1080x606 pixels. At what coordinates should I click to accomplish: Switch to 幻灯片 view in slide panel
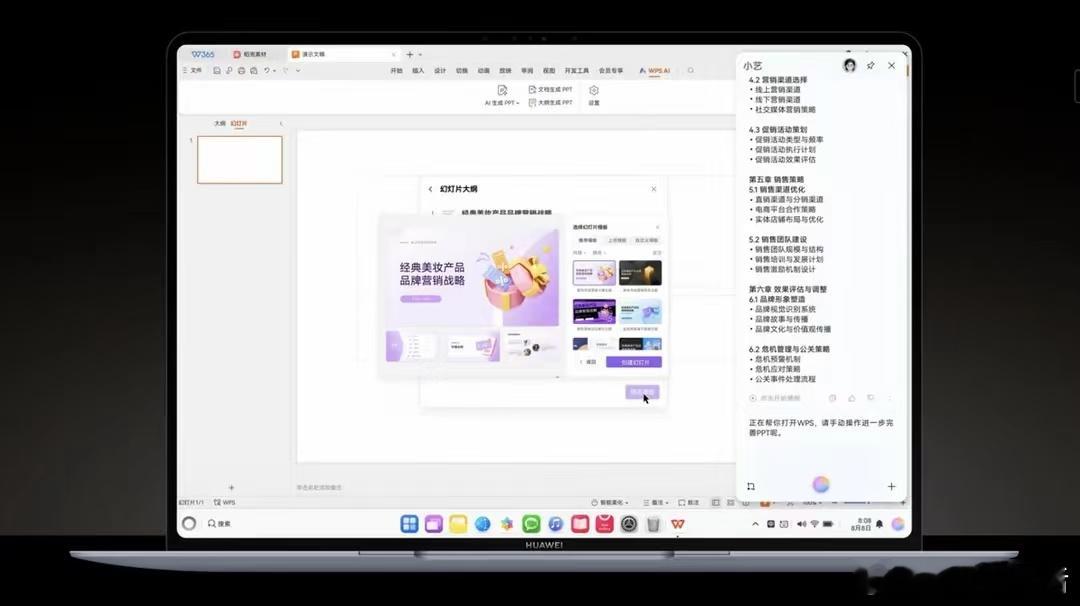[x=238, y=123]
